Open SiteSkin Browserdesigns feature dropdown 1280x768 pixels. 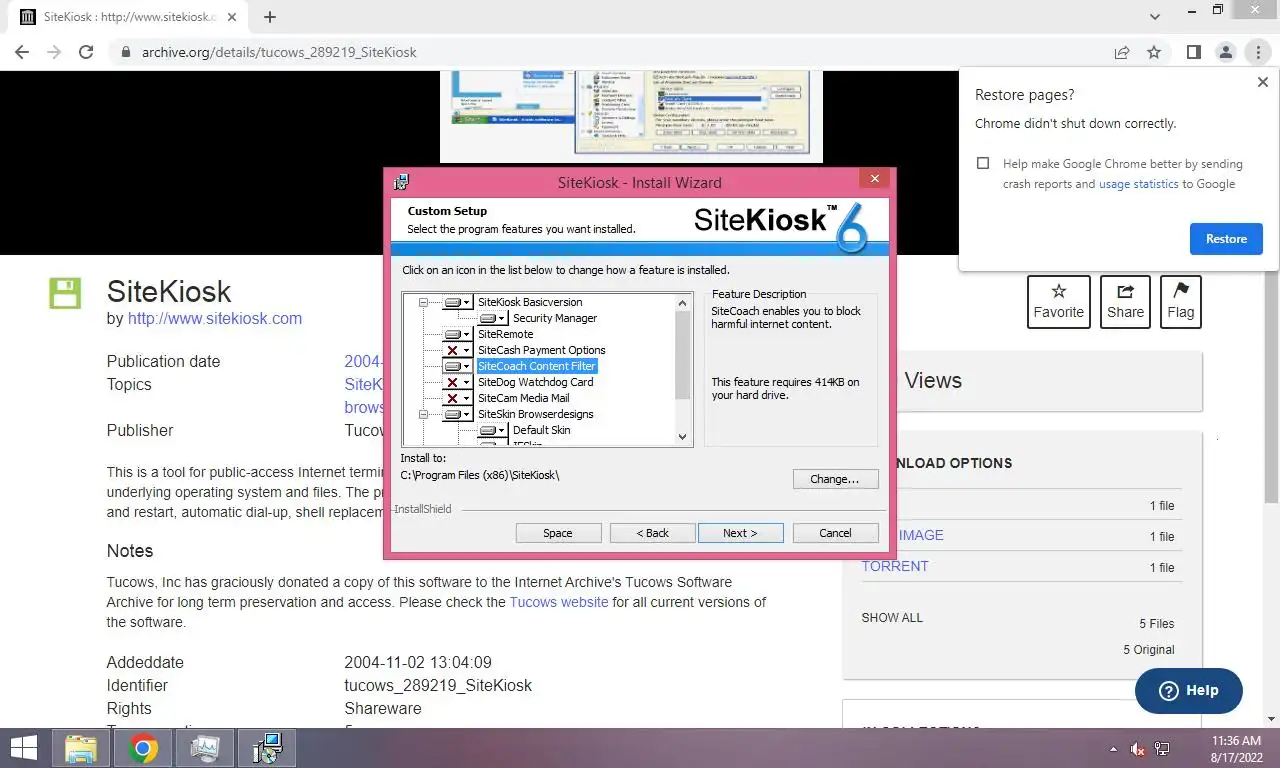pyautogui.click(x=458, y=414)
